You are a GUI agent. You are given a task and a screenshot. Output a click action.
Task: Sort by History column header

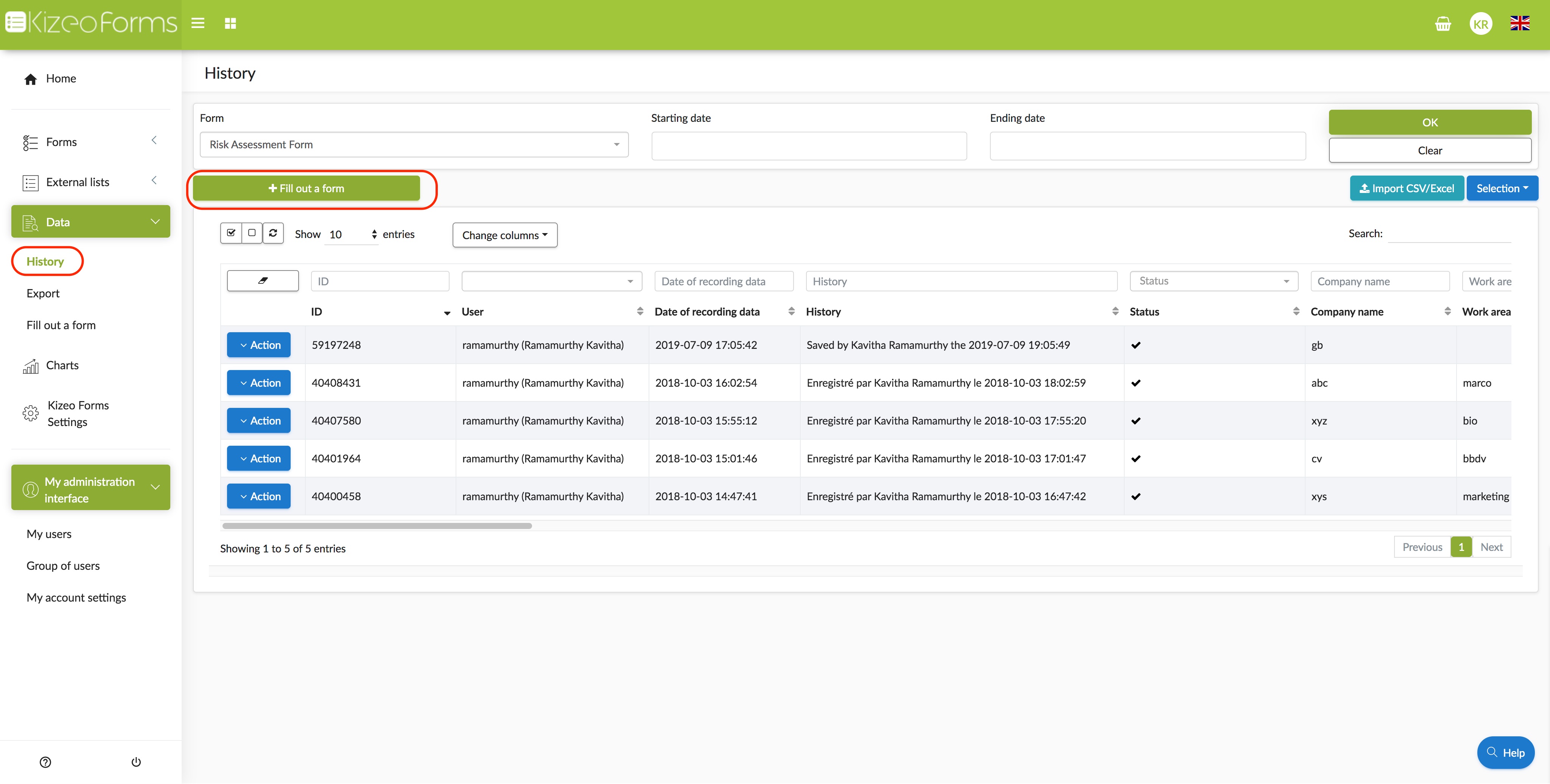pyautogui.click(x=962, y=312)
